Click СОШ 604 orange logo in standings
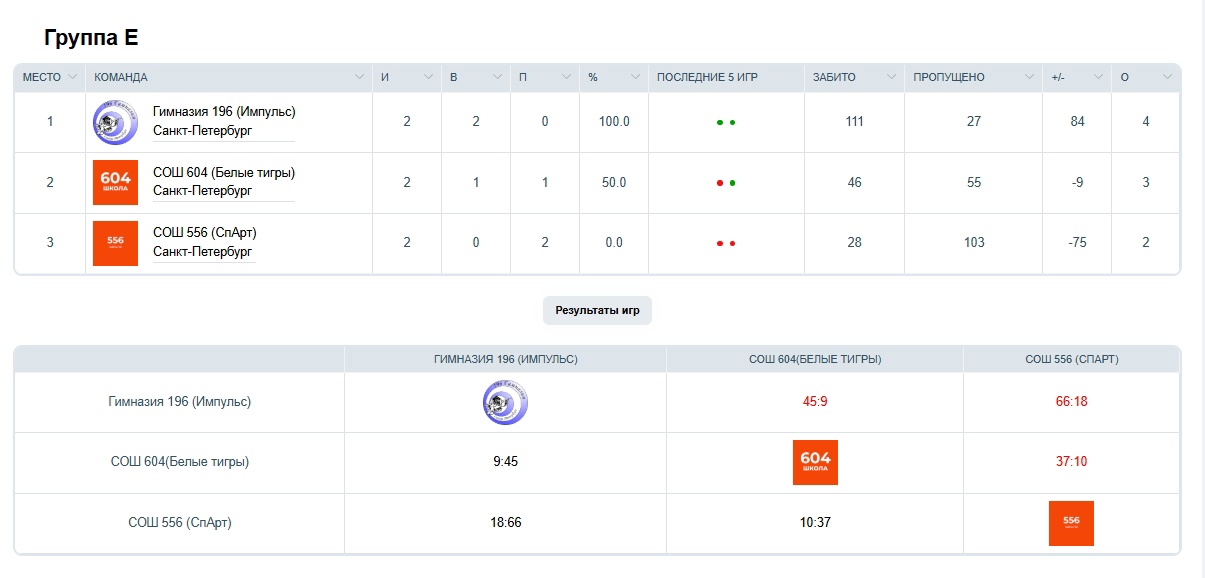This screenshot has height=578, width=1205. click(x=115, y=182)
